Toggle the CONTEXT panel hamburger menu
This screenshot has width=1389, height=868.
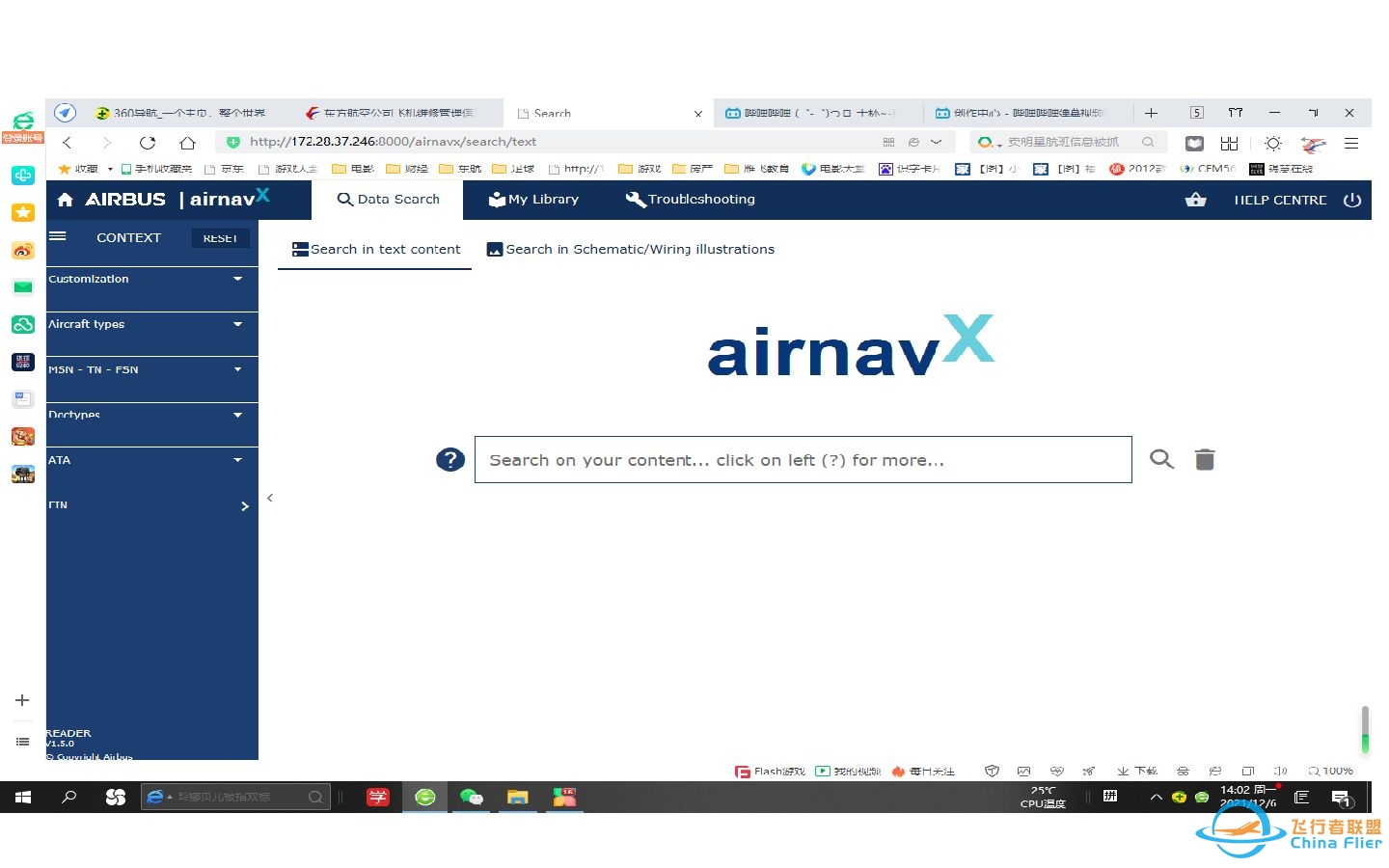[x=58, y=236]
